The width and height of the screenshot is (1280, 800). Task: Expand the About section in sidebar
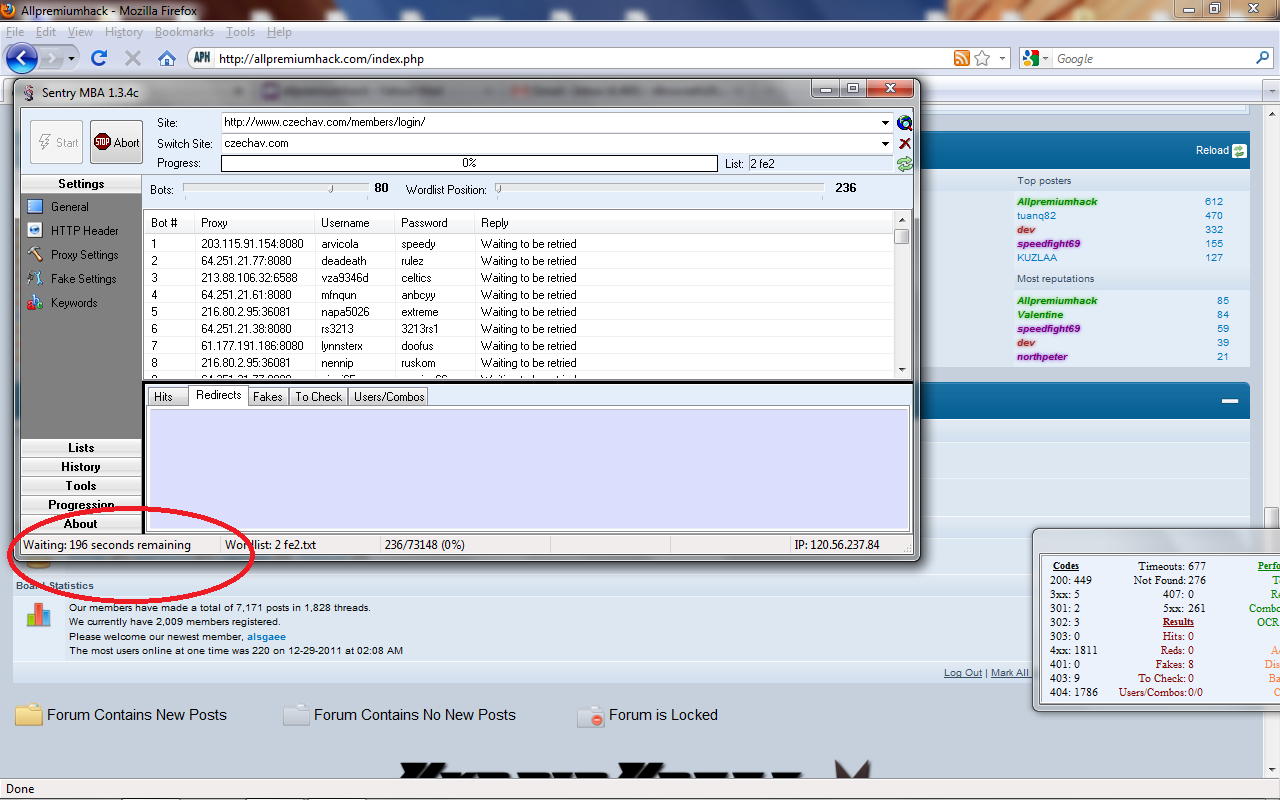[x=81, y=524]
